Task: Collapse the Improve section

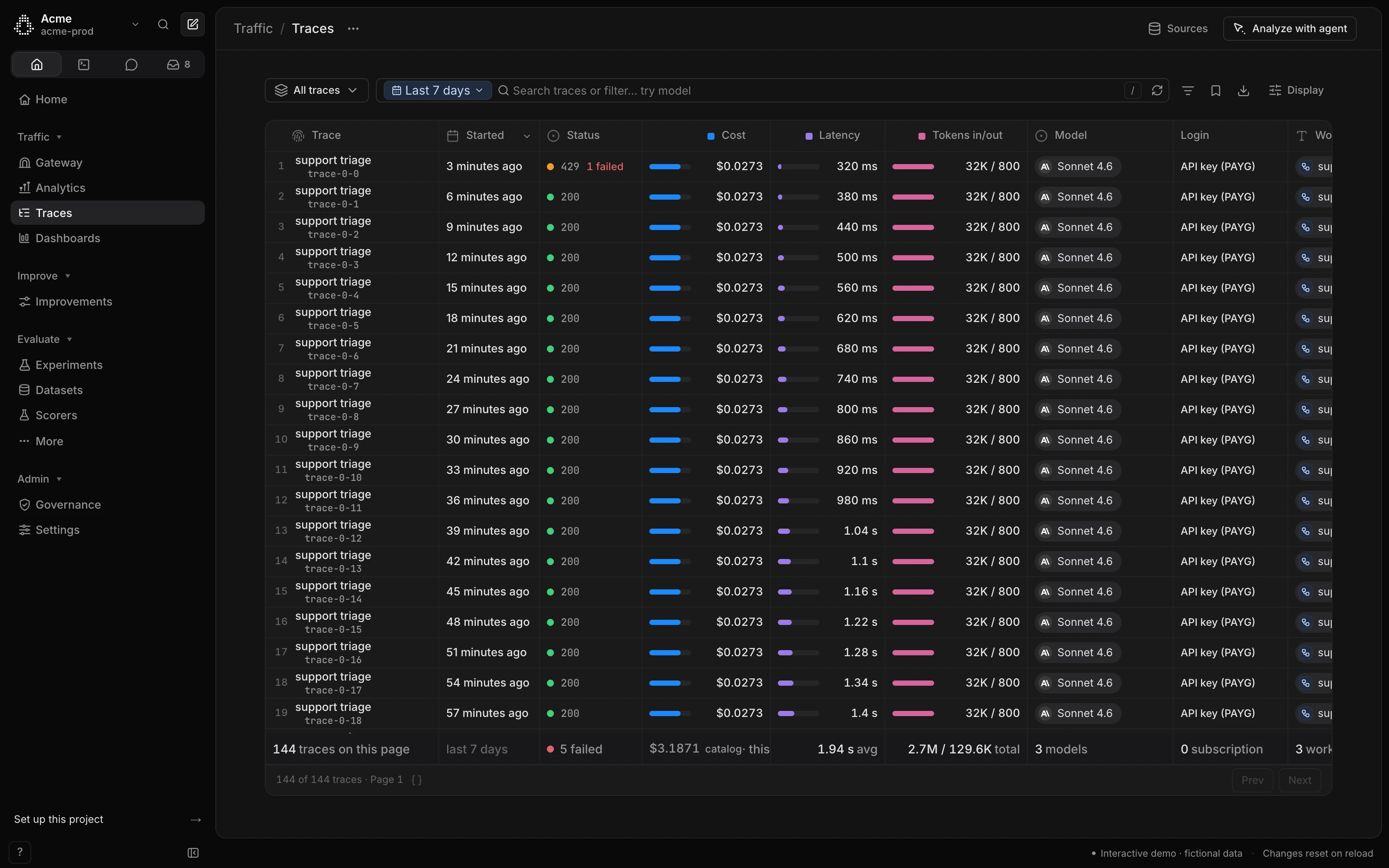Action: 43,276
